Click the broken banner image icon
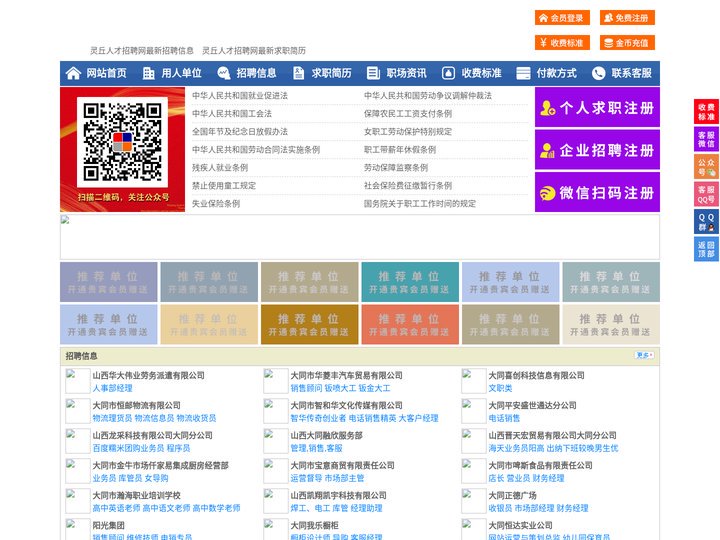The width and height of the screenshot is (720, 540). (x=65, y=220)
